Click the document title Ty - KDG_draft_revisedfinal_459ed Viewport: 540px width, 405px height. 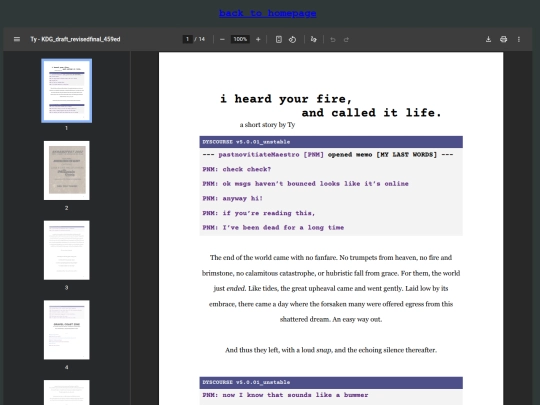[75, 39]
